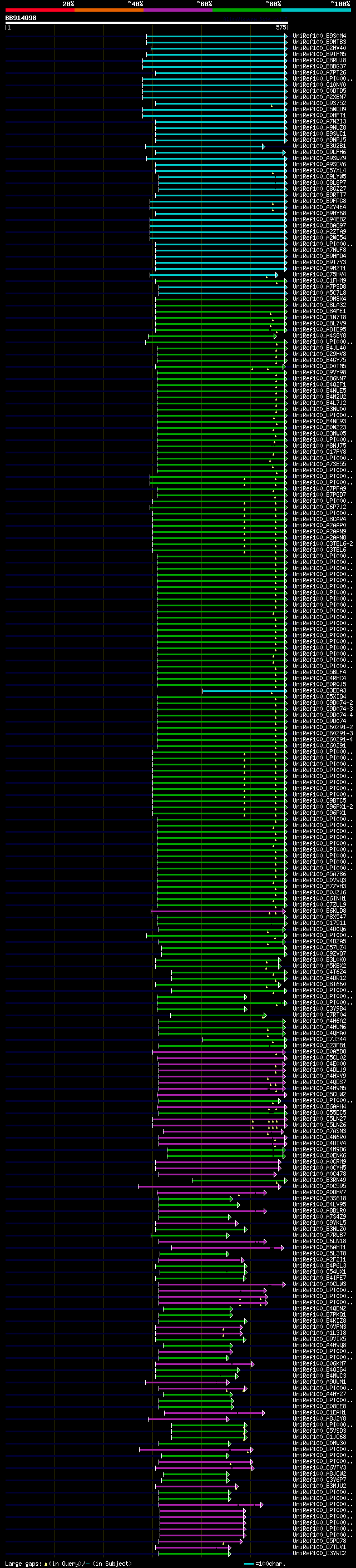
Task: Select hit label UniRef100_Q17911
Action: (x=319, y=923)
